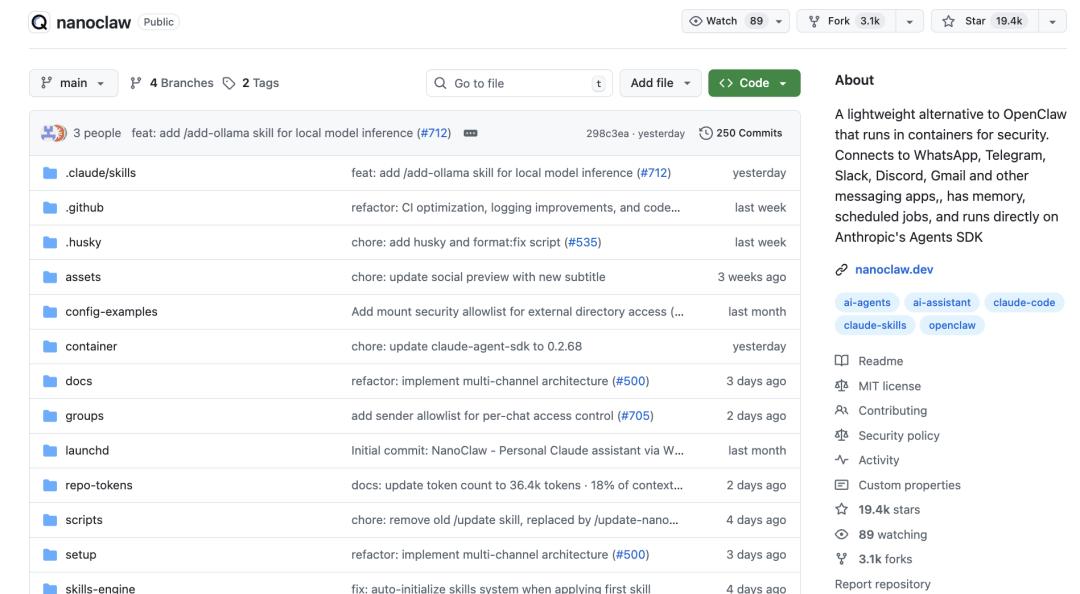Screen dimensions: 1080x594
Task: Click the Activity pulse icon
Action: [842, 460]
